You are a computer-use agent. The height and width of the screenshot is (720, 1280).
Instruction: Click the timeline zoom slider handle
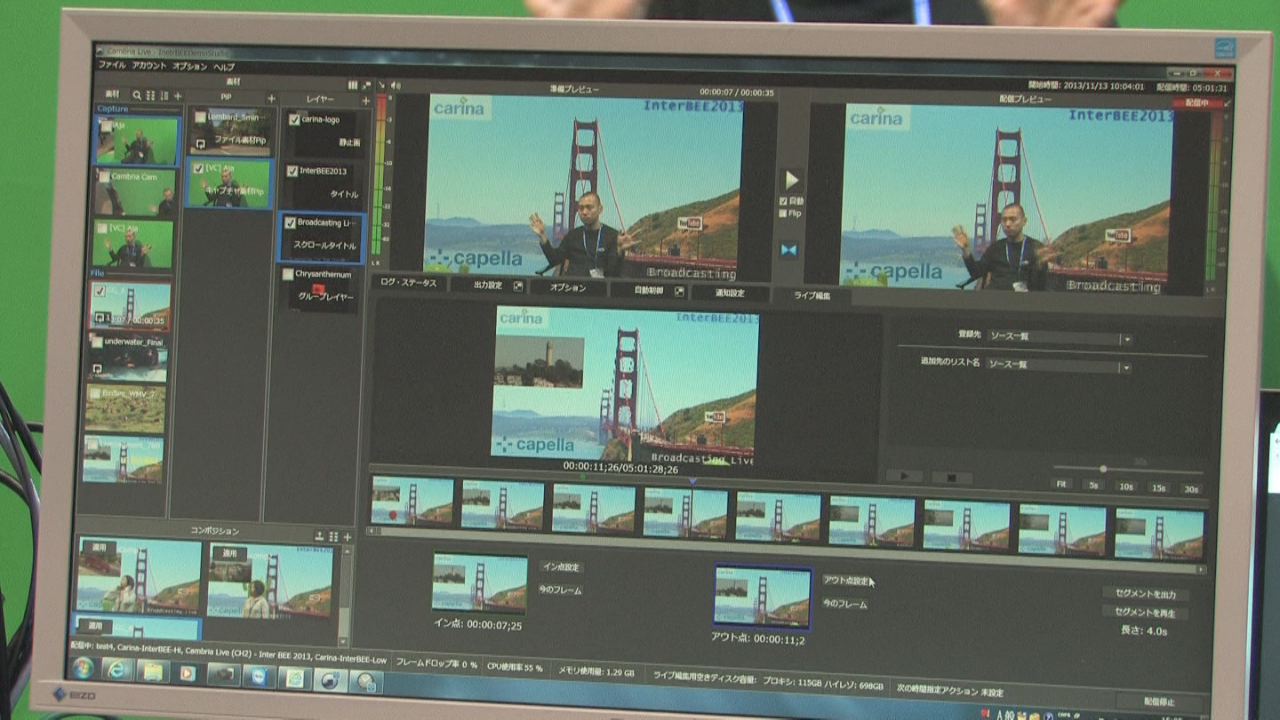coord(1103,469)
